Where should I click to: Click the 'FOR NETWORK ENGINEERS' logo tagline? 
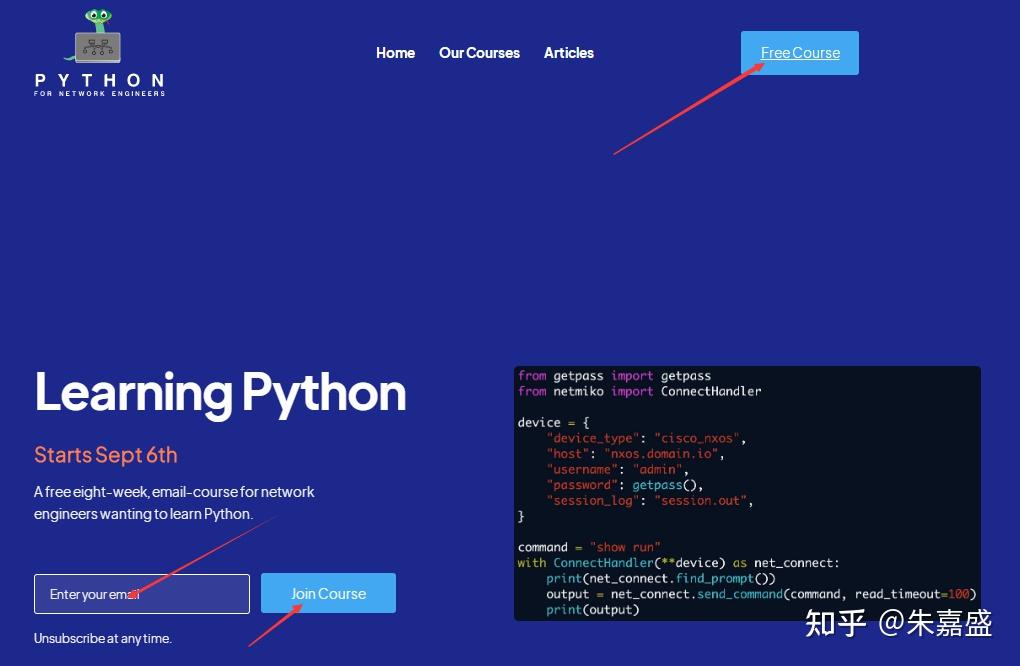click(98, 92)
